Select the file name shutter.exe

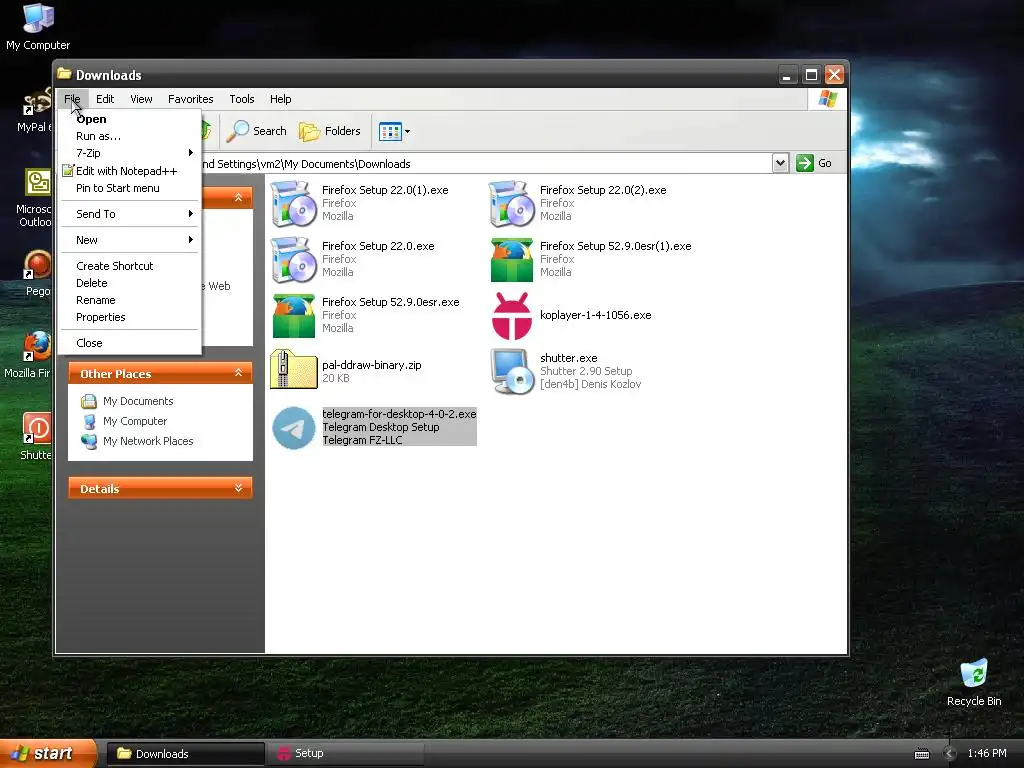point(569,358)
